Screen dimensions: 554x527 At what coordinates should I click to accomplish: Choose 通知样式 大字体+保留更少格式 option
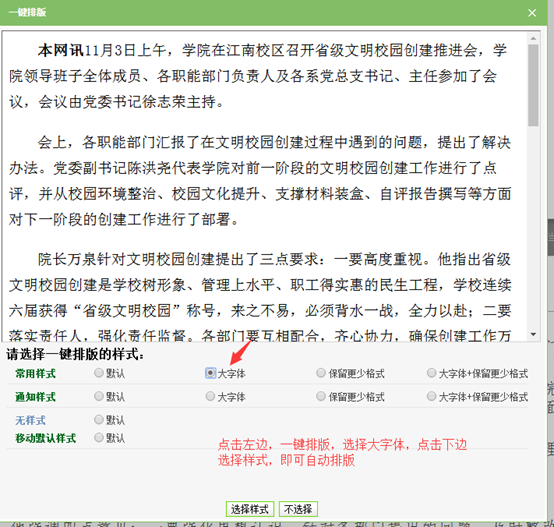431,396
